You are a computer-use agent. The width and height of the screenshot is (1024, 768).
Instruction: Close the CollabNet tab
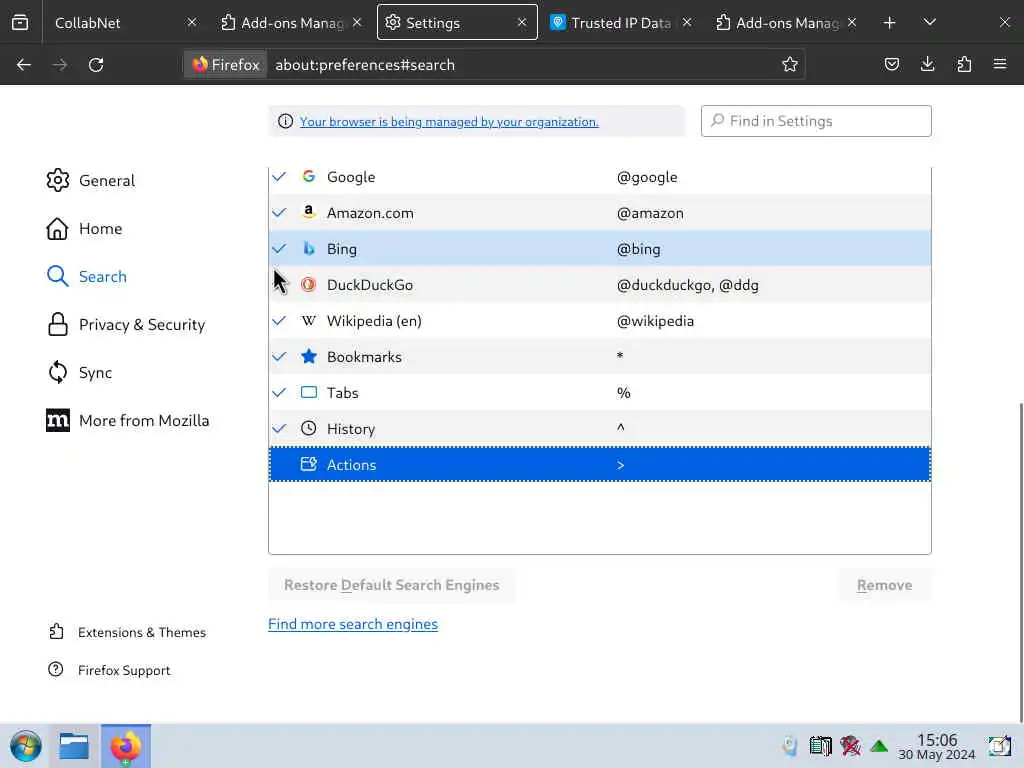click(192, 23)
